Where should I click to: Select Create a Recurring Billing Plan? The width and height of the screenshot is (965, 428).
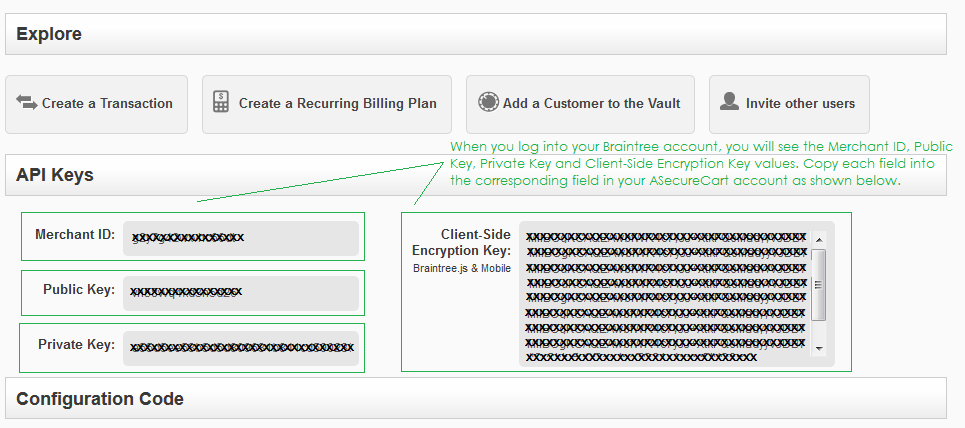[327, 104]
